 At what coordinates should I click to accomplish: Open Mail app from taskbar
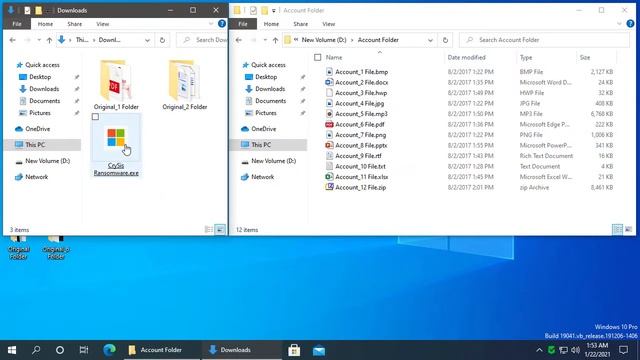pyautogui.click(x=319, y=350)
